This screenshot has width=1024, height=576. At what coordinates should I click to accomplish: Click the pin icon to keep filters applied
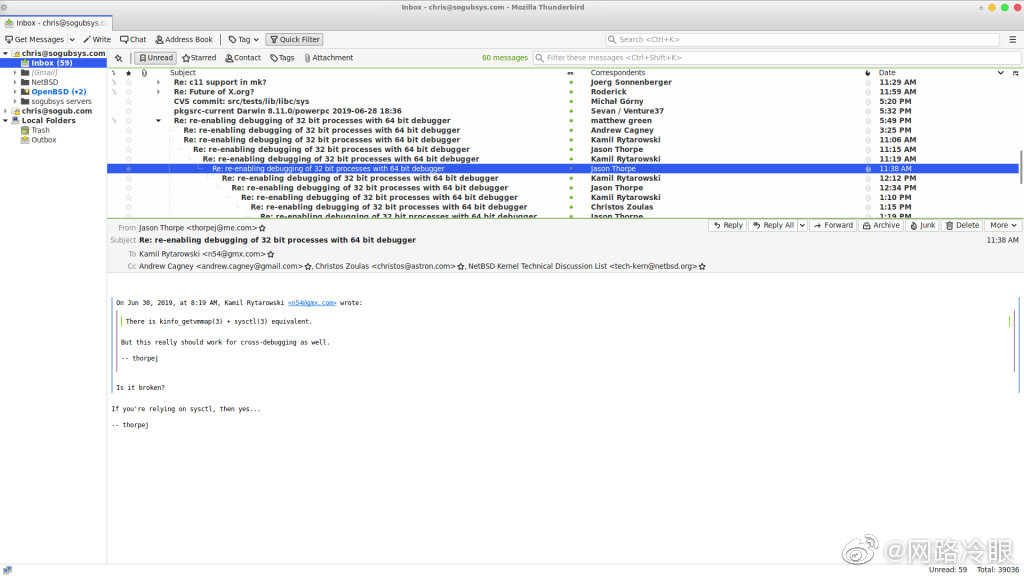pyautogui.click(x=119, y=58)
